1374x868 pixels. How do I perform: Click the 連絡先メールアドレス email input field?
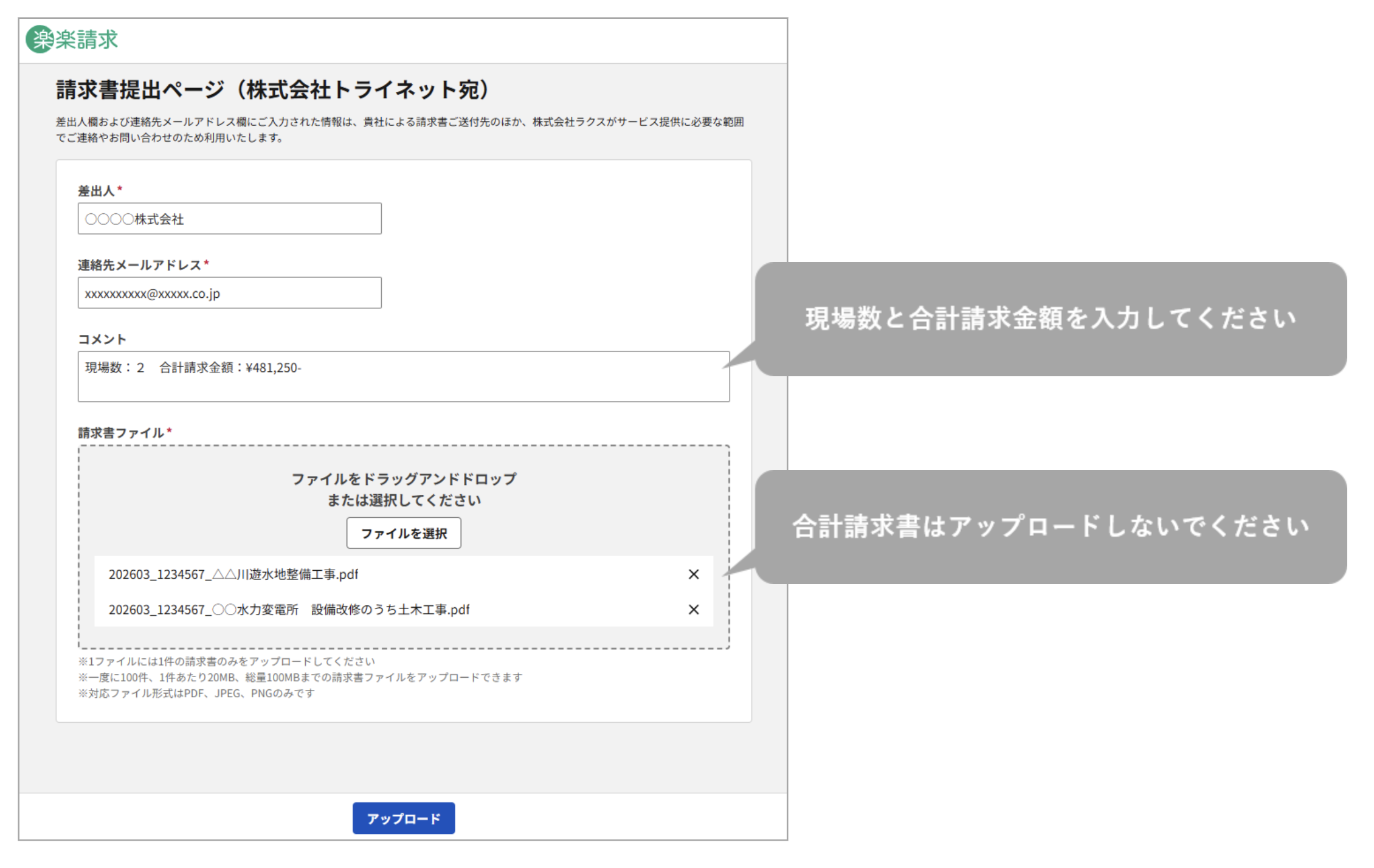(x=229, y=294)
